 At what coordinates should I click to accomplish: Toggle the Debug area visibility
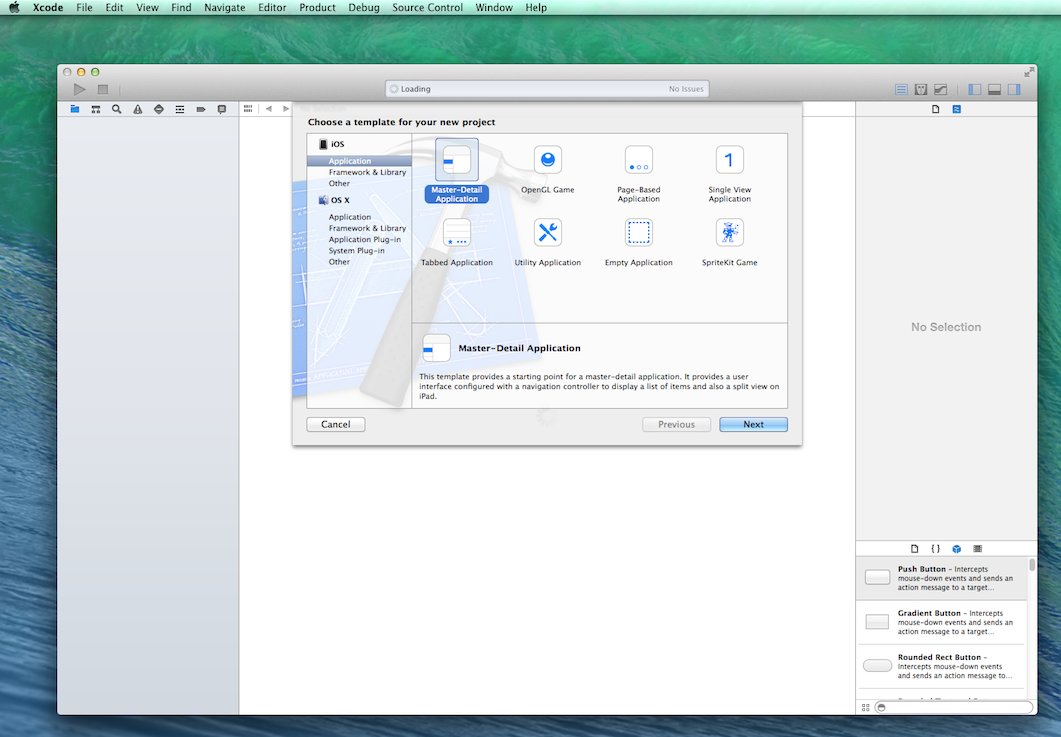[995, 89]
